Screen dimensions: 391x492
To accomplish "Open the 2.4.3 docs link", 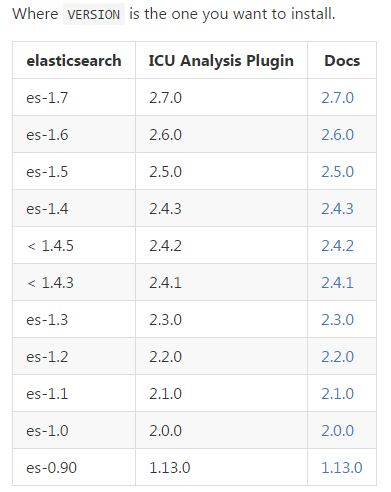I will [337, 209].
